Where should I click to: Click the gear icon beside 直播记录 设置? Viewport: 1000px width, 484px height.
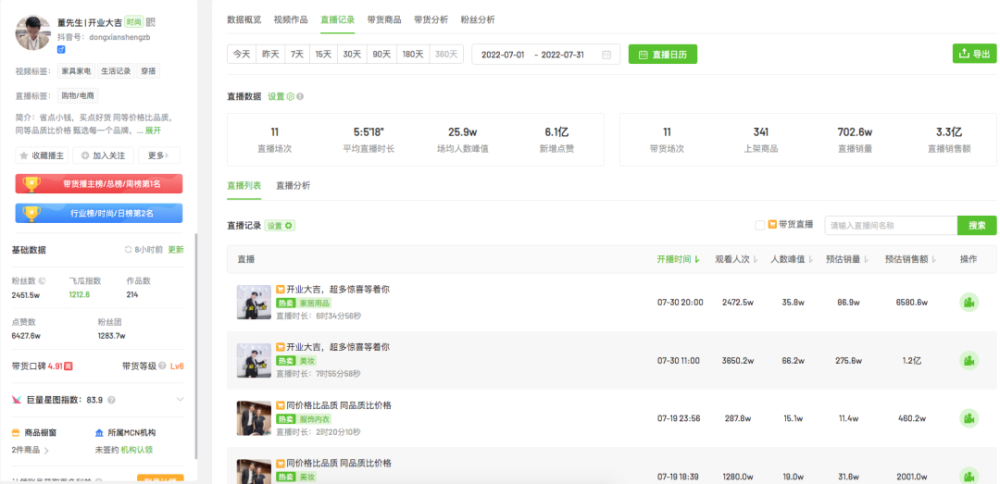289,226
